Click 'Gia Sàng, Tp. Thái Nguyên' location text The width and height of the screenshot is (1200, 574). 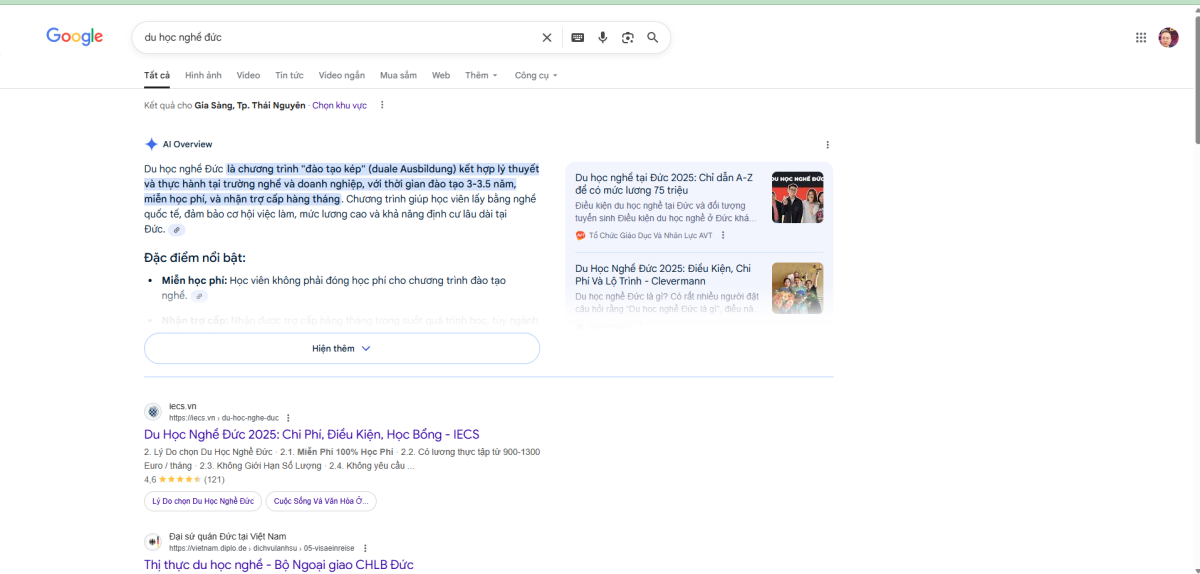[250, 105]
